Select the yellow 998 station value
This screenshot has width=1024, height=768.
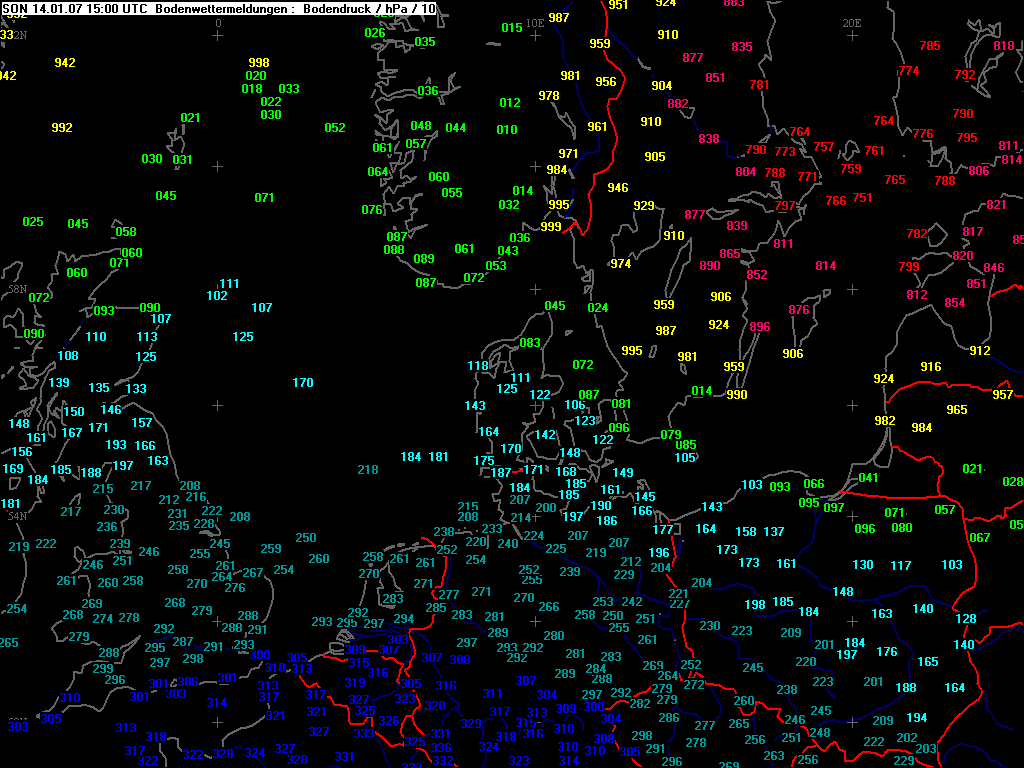[259, 63]
